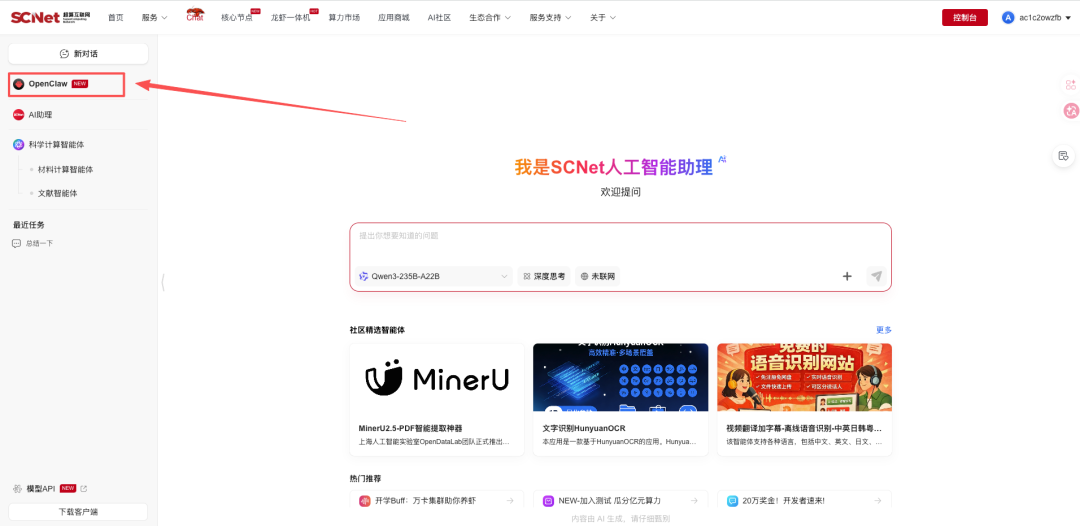Click the feedback note icon at right edge
Screen dimensions: 1080x526
click(x=1063, y=156)
